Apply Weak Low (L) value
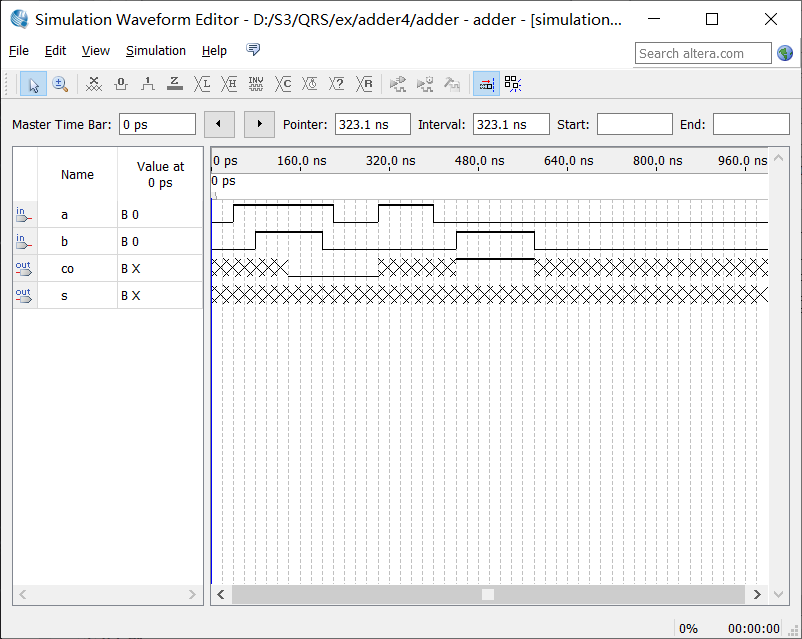The width and height of the screenshot is (802, 639). (x=202, y=84)
